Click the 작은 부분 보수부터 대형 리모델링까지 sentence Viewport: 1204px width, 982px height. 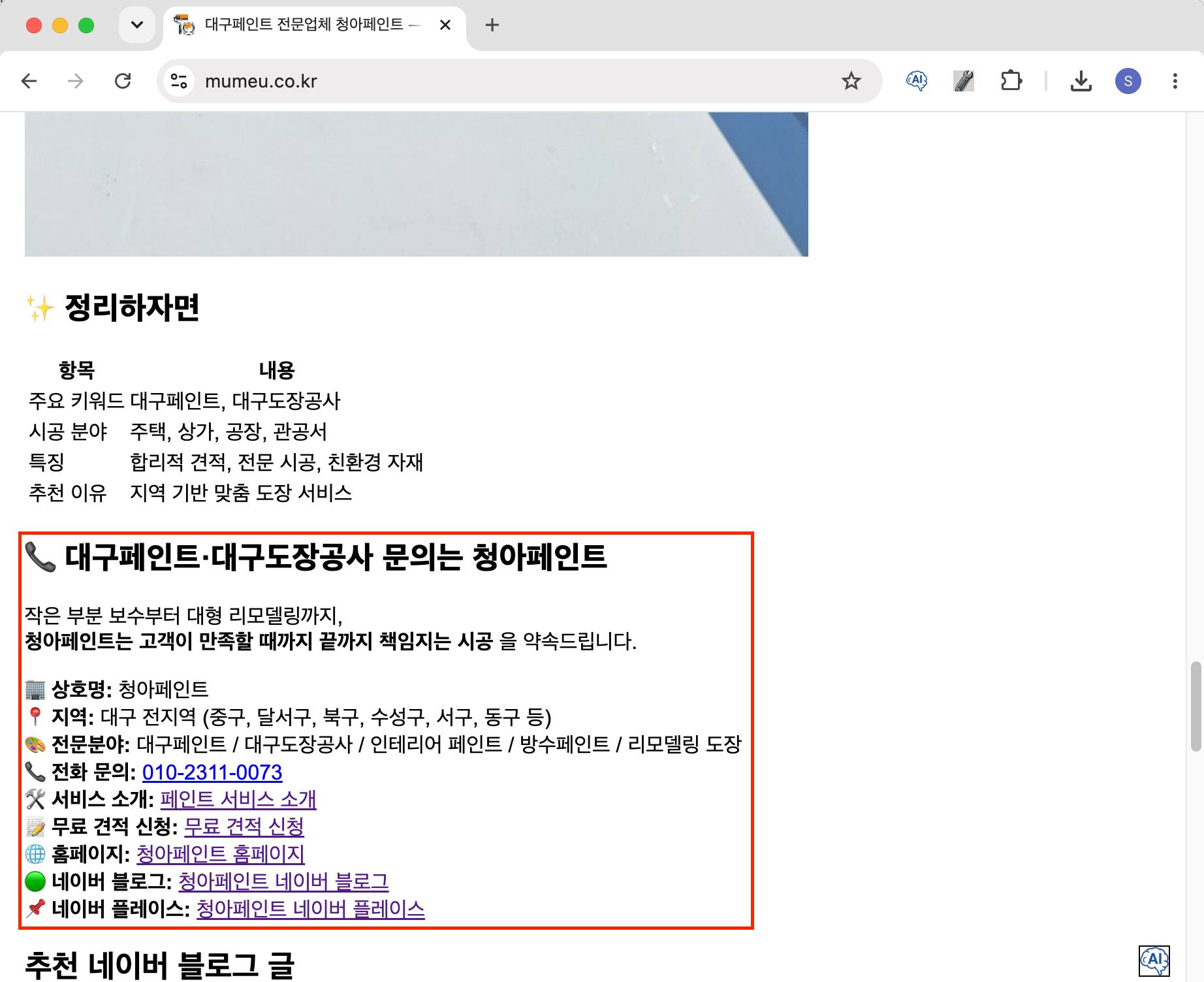pos(183,615)
